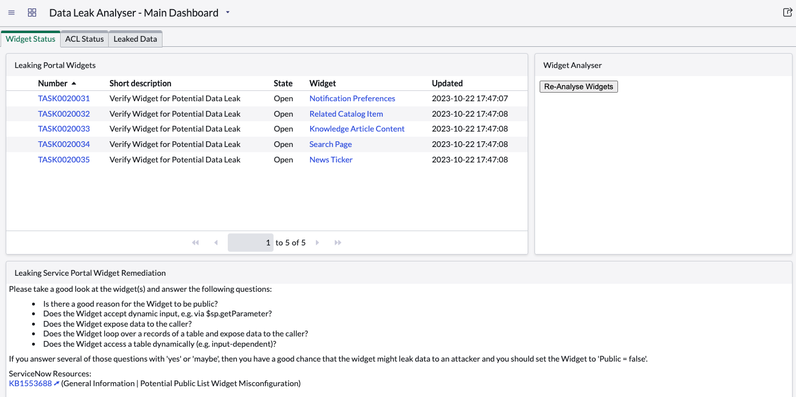Click short description in TASK0020035 row

click(x=175, y=160)
